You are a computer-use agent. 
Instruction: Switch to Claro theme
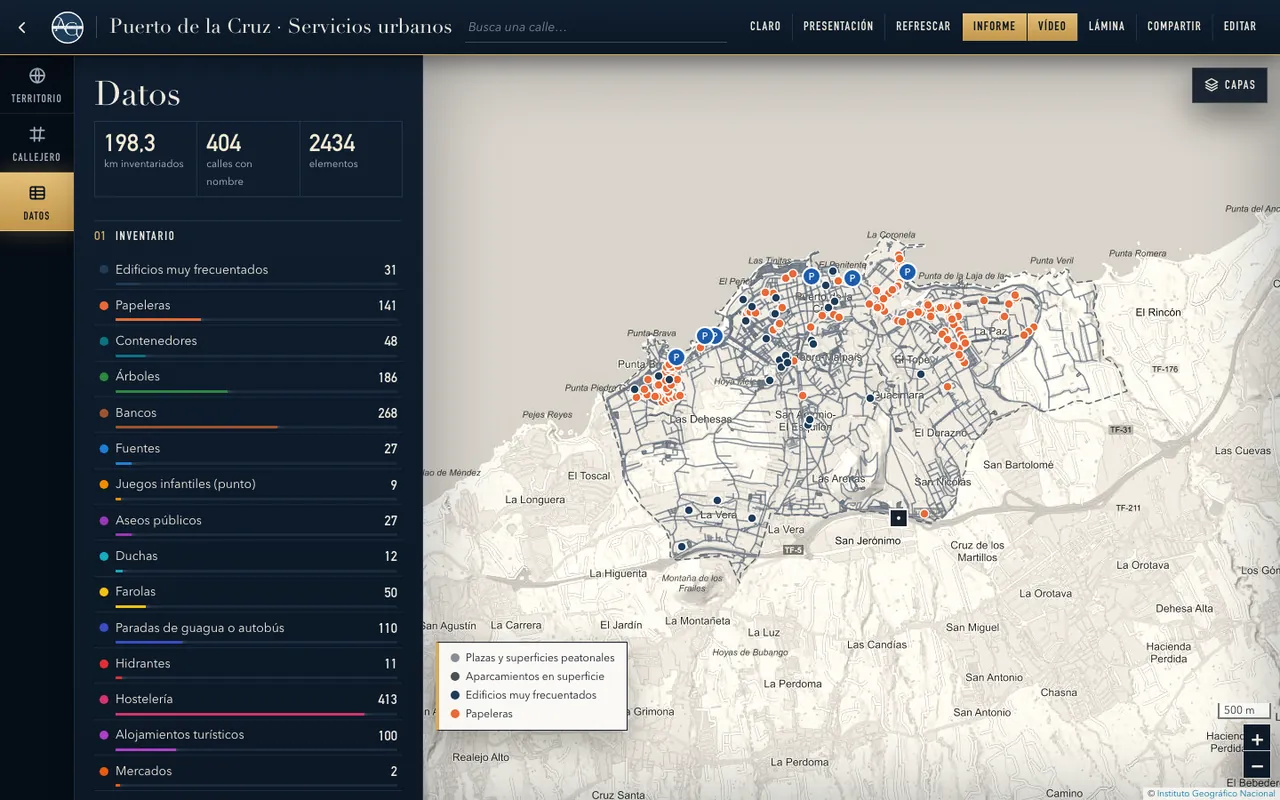[765, 27]
